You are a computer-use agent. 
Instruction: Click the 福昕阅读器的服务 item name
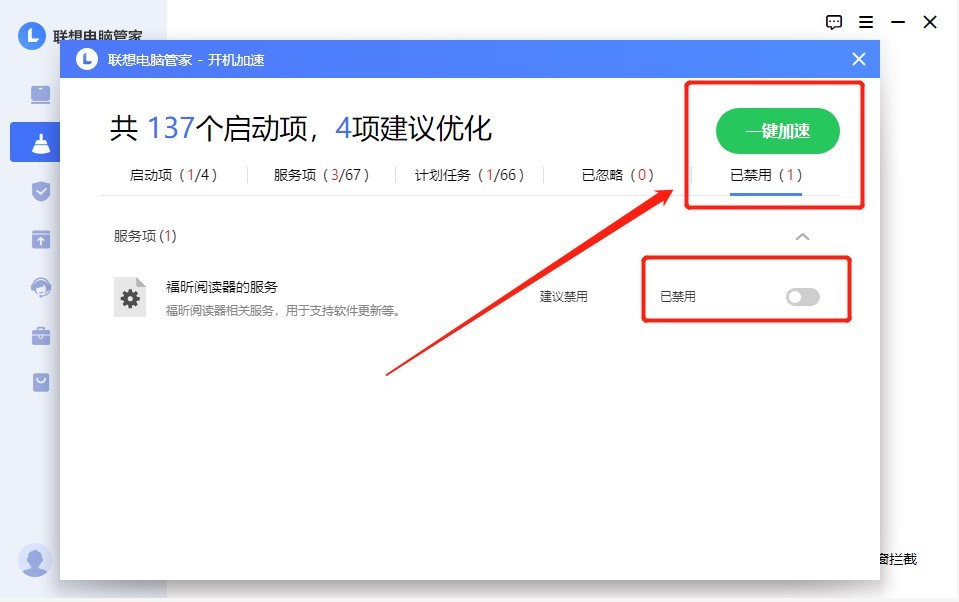click(221, 287)
